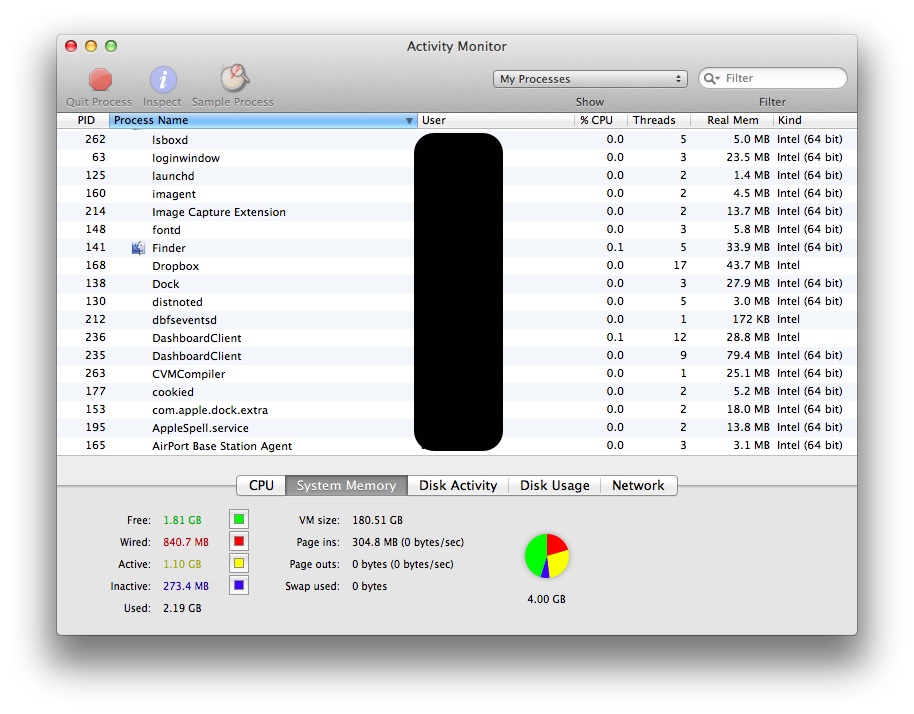
Task: Select the AirPort Base Station Agent row
Action: (457, 446)
